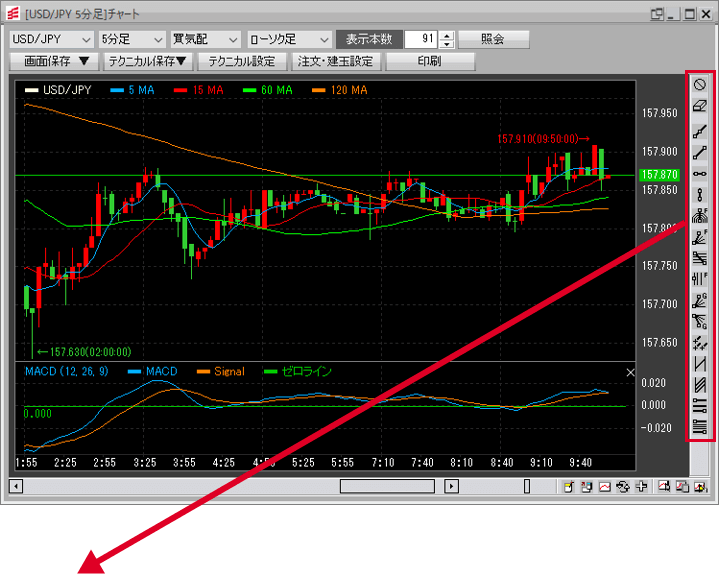The image size is (720, 580).
Task: Select the Gann fan downward tool
Action: click(700, 321)
